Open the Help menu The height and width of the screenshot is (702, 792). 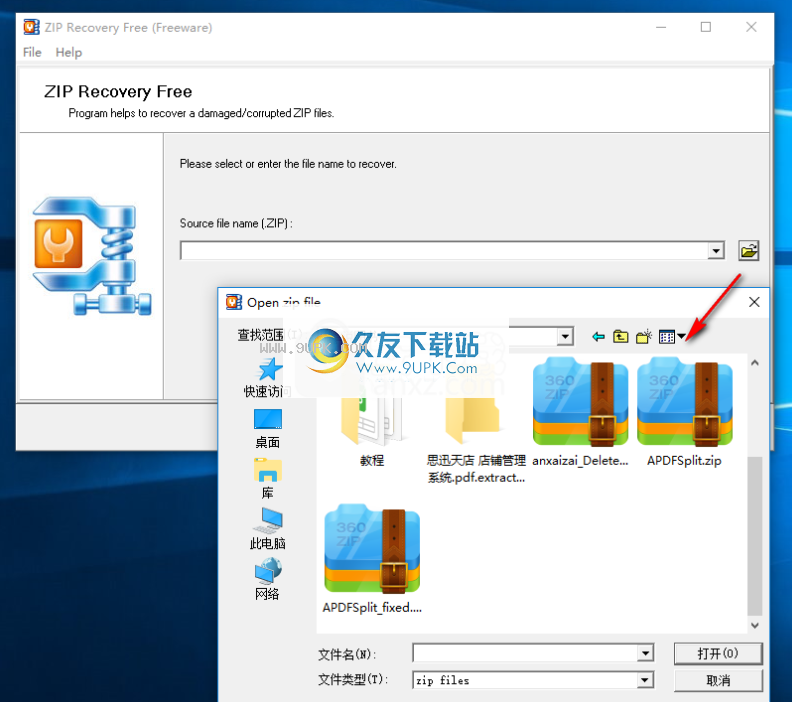(69, 52)
